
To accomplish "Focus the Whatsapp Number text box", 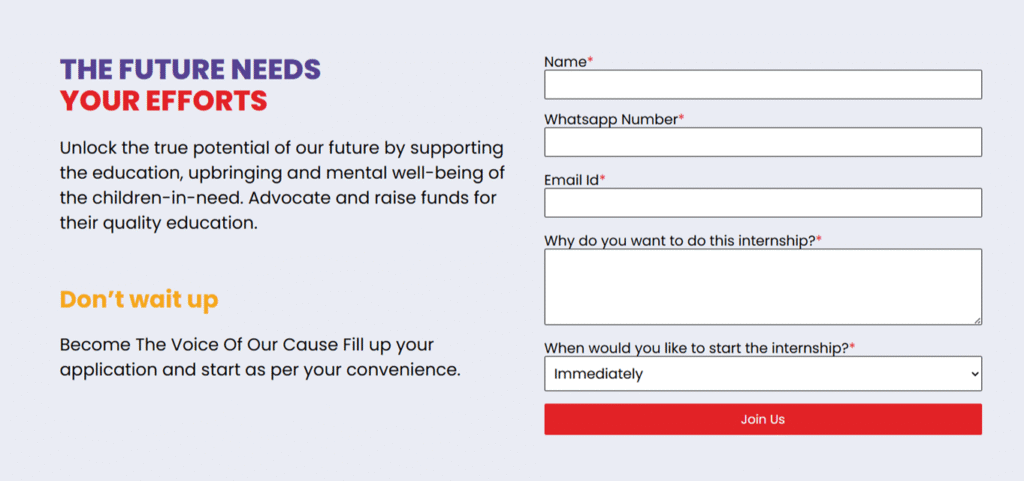I will click(x=762, y=142).
